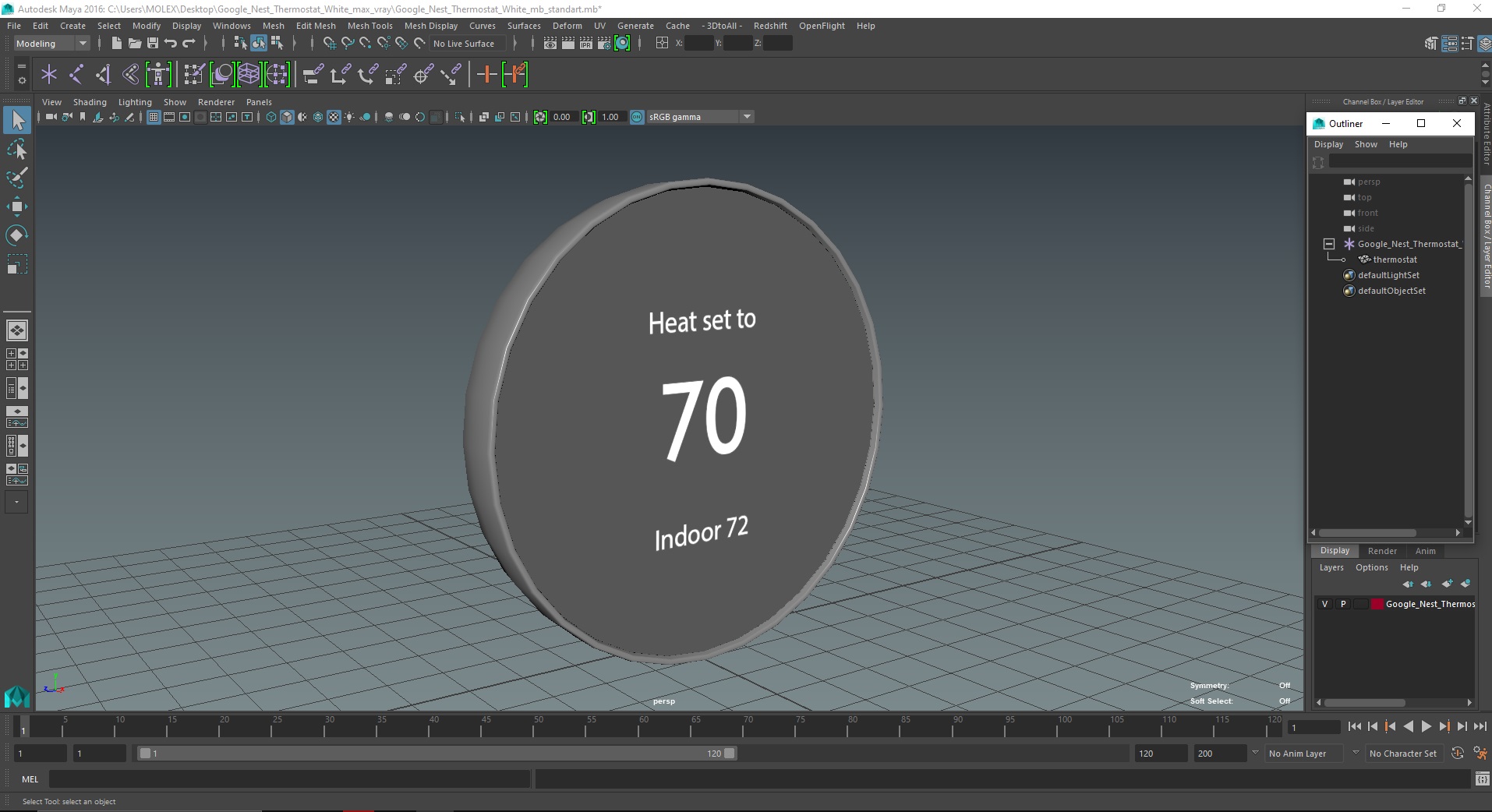This screenshot has width=1492, height=812.
Task: Create a new scene from toolbar
Action: (x=116, y=44)
